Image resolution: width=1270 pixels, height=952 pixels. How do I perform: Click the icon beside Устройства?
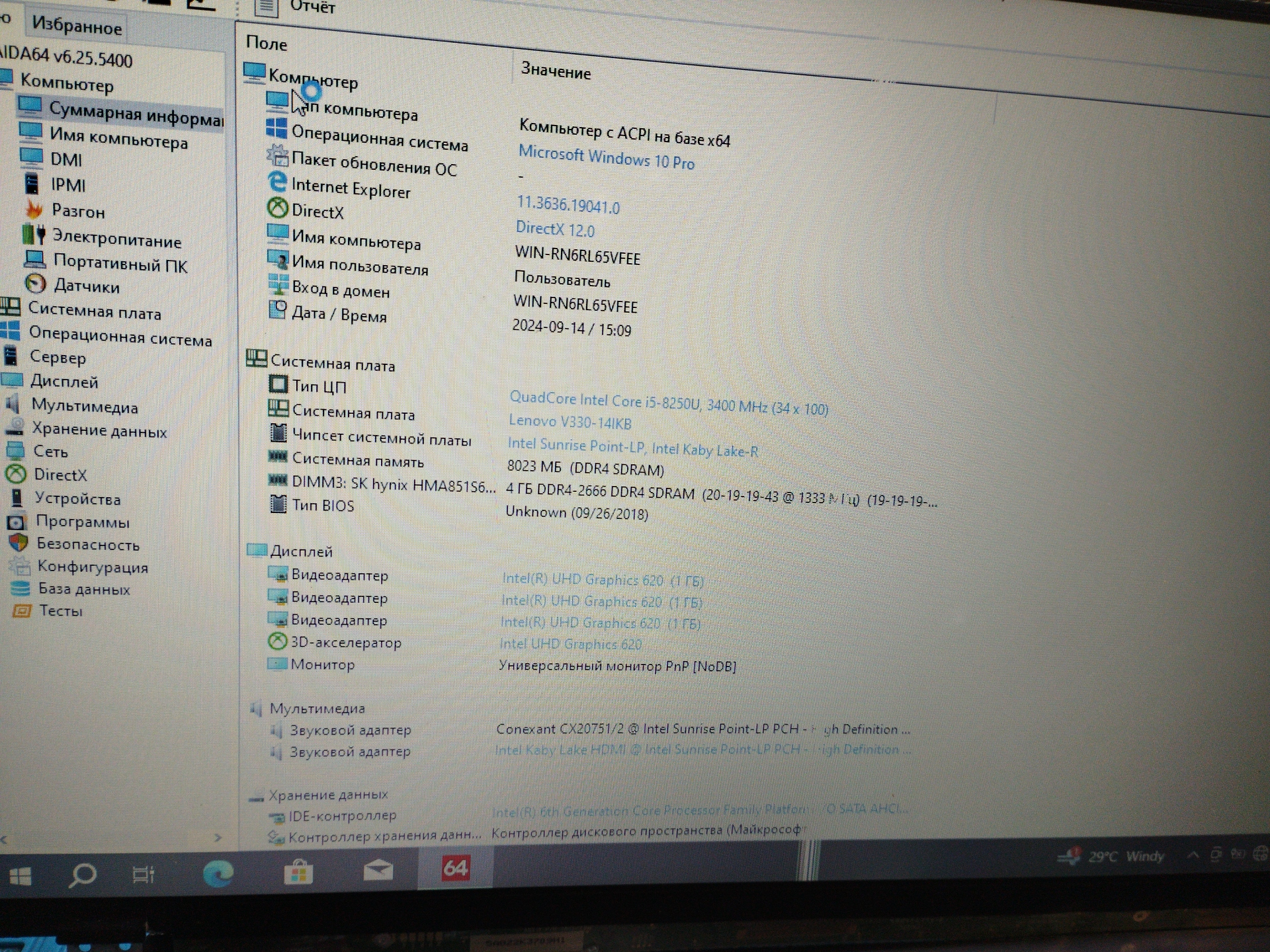click(17, 497)
